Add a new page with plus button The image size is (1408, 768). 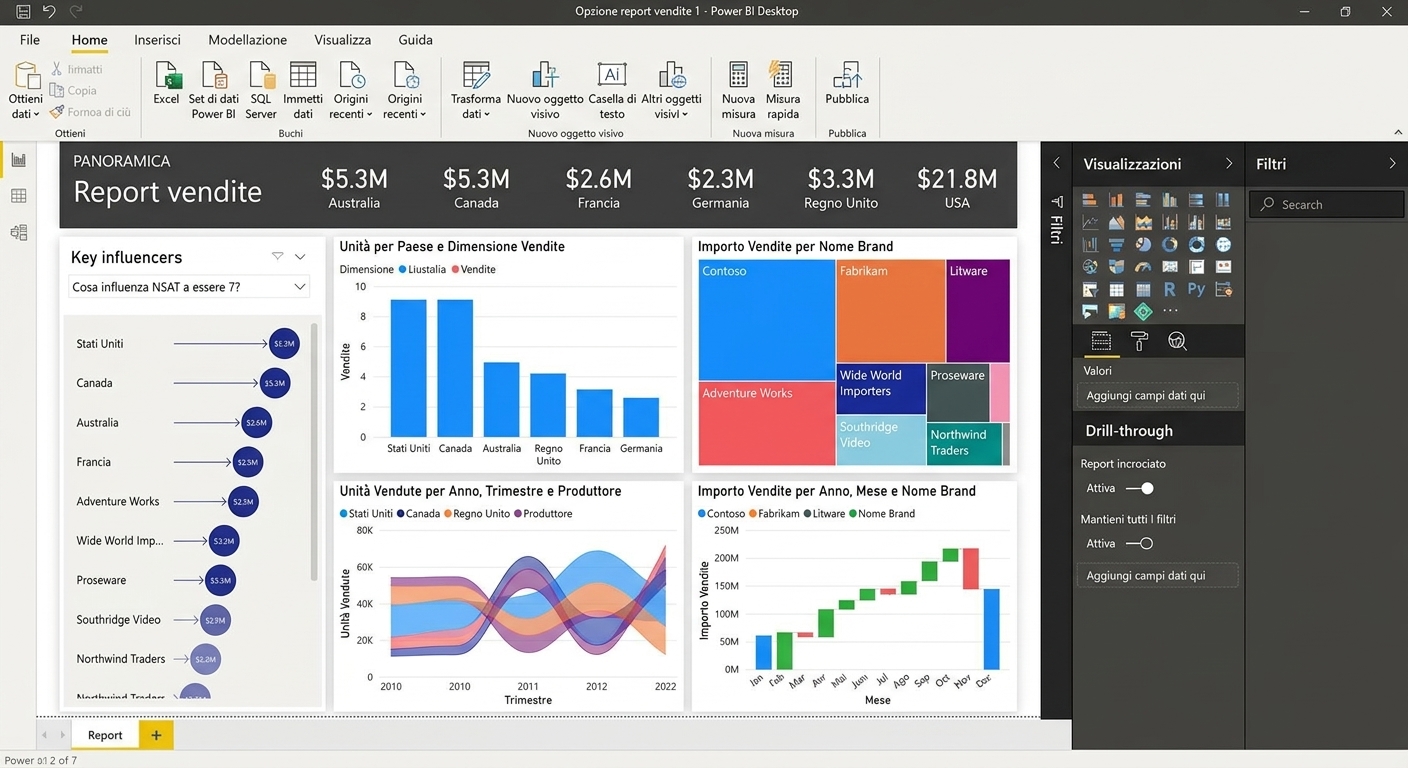pos(156,735)
